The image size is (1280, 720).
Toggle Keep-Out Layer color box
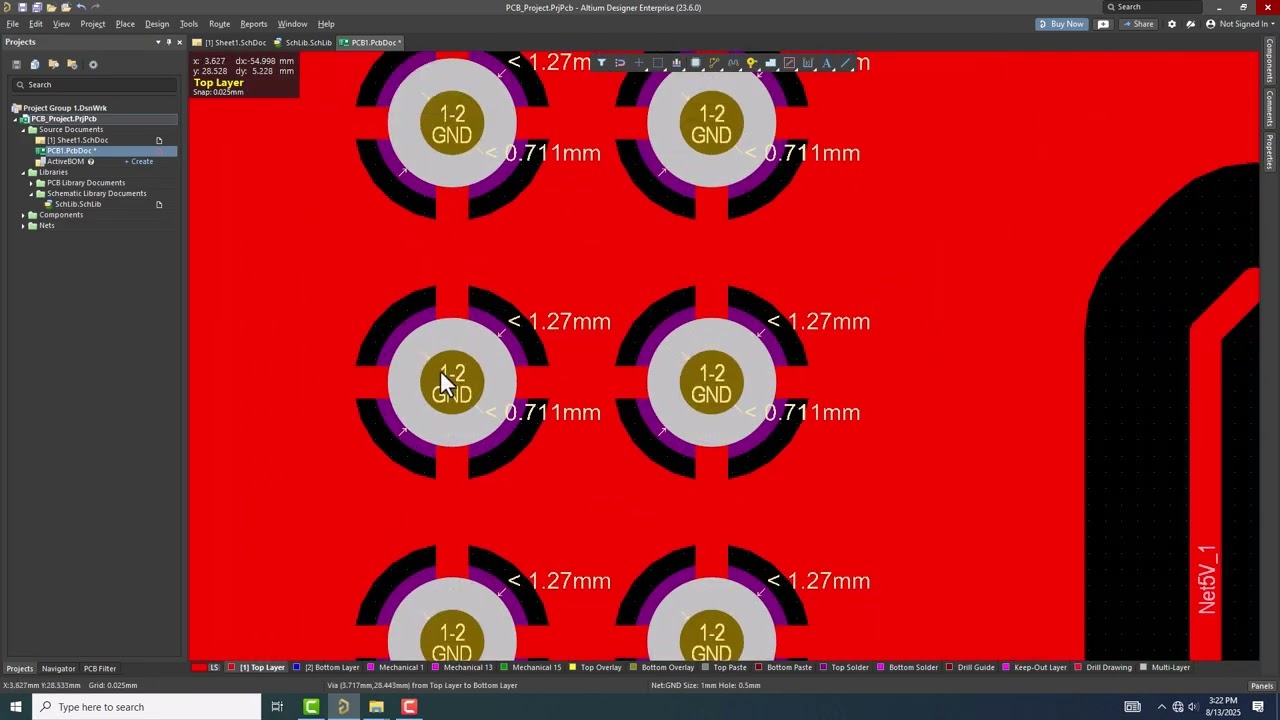[1007, 667]
